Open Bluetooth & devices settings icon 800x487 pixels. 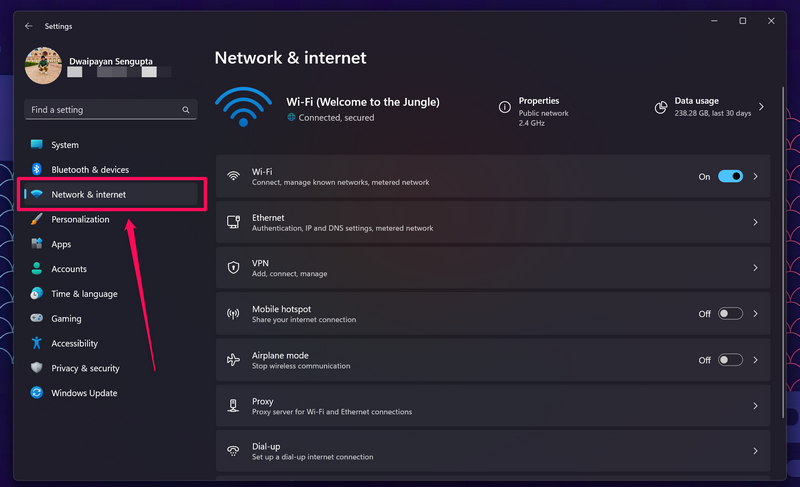click(x=37, y=170)
